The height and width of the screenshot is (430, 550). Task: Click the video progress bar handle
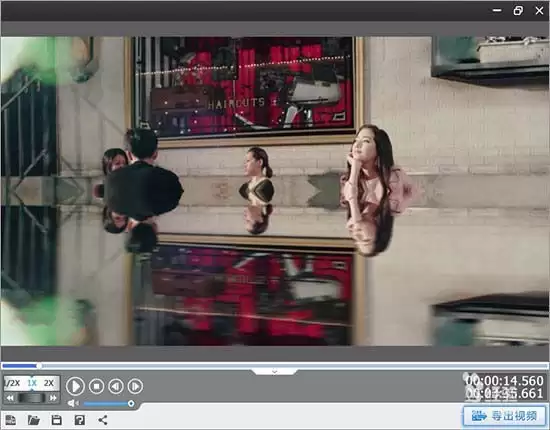click(39, 366)
